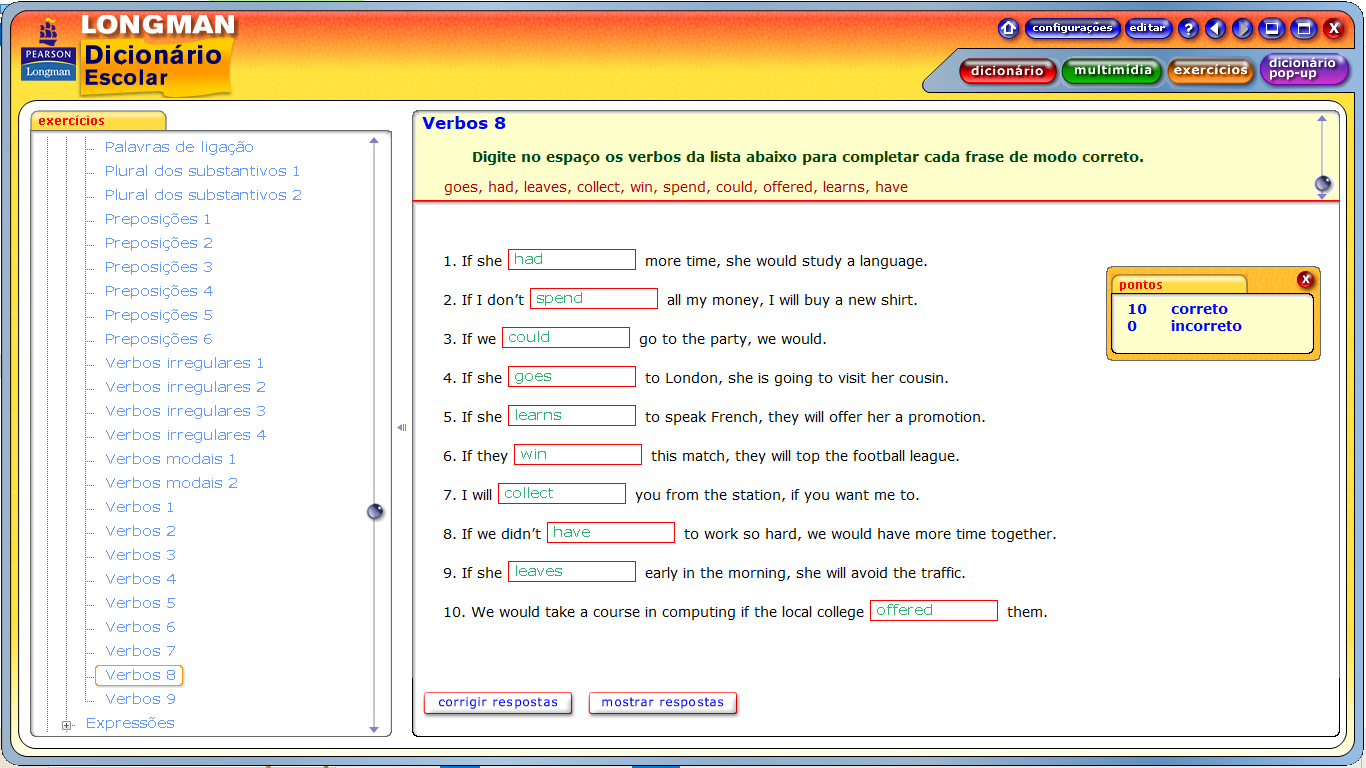Open the 'Palavras de ligação' exercise
Image resolution: width=1366 pixels, height=768 pixels.
(179, 147)
